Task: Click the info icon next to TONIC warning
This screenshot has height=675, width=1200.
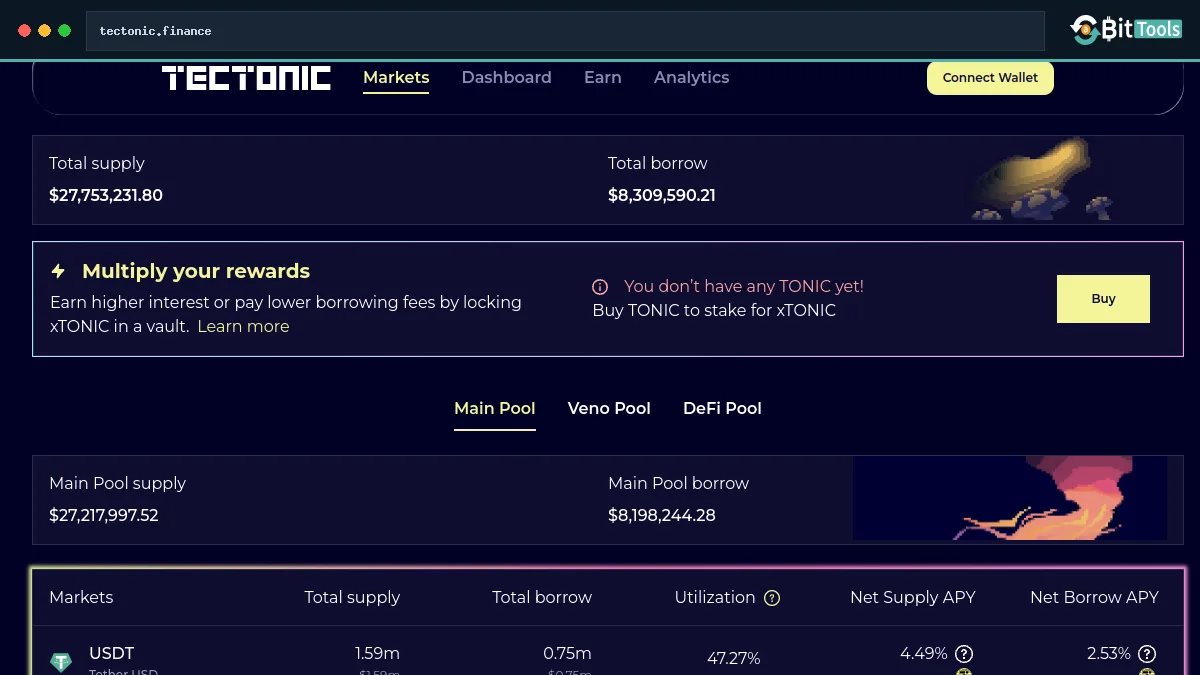Action: point(600,287)
